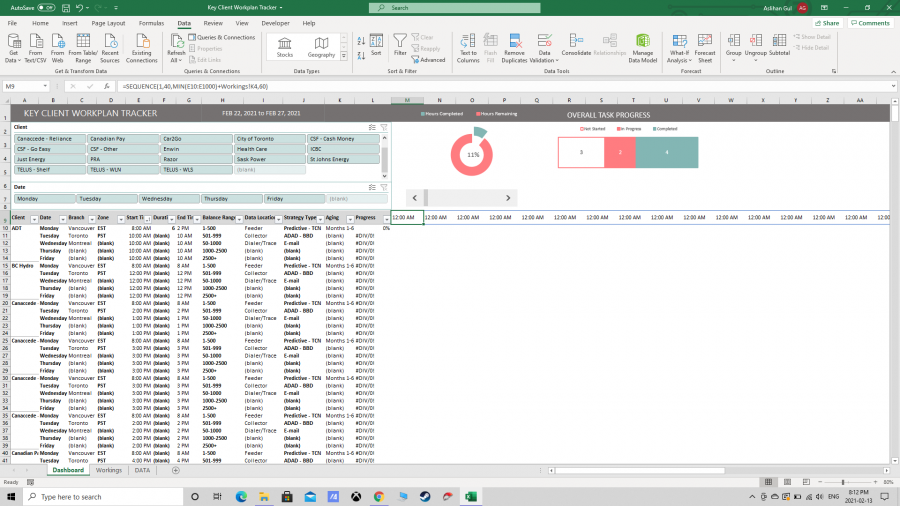
Task: Click Advanced filter option
Action: pyautogui.click(x=428, y=60)
